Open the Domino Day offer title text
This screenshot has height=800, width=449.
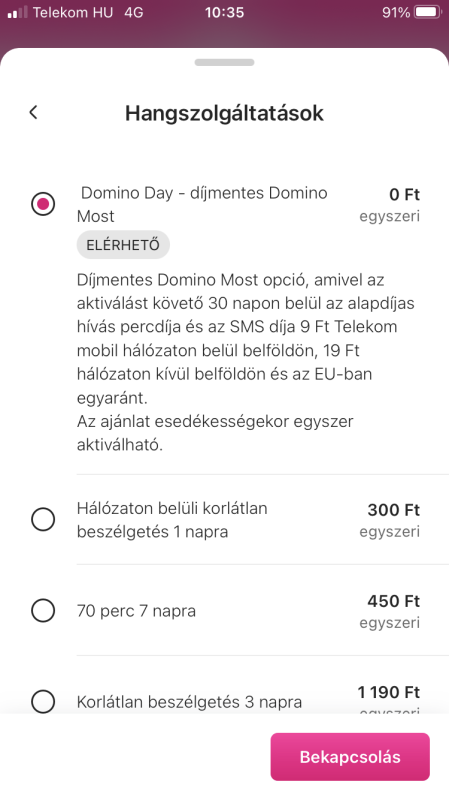(203, 205)
